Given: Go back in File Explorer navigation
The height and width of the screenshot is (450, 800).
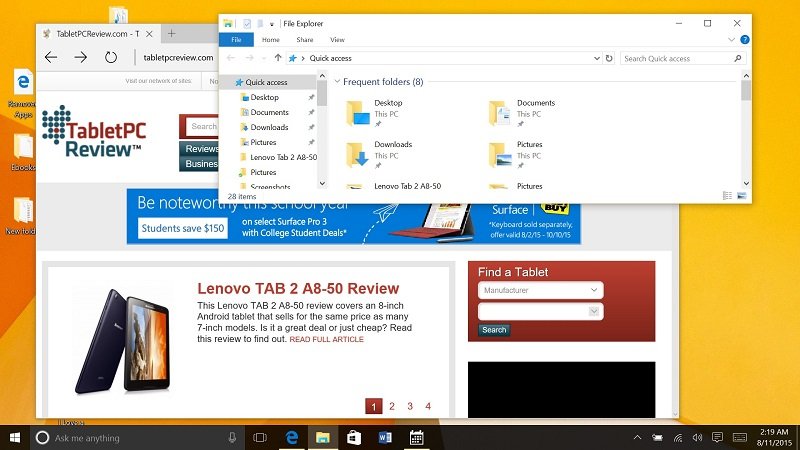Looking at the screenshot, I should point(231,58).
